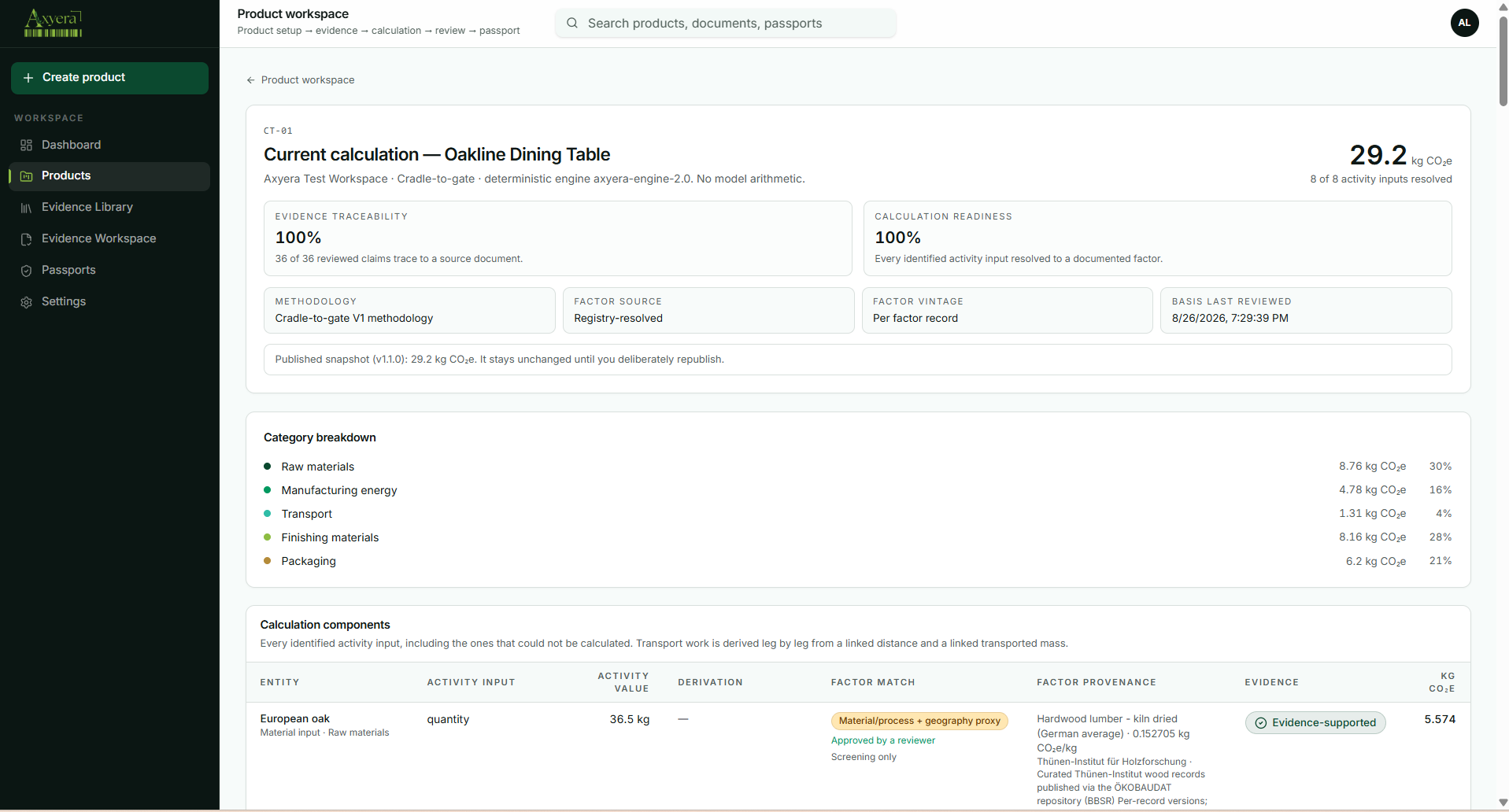The image size is (1509, 812).
Task: Click the Raw materials dark green dot
Action: (x=268, y=467)
